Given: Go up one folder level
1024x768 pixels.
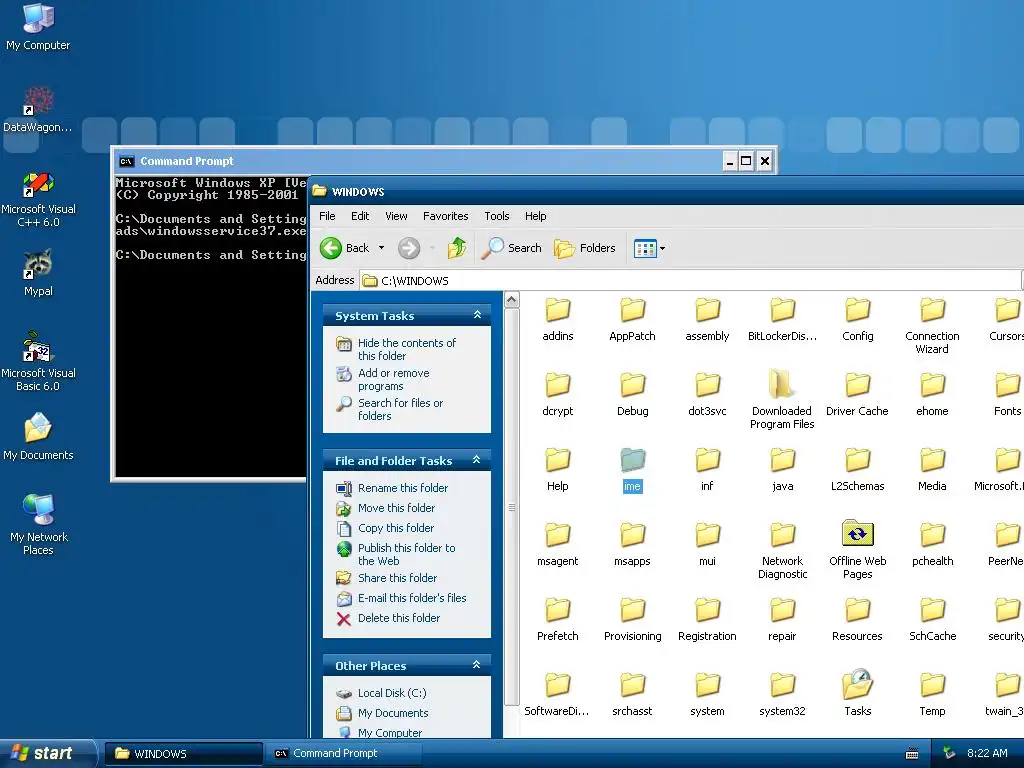Looking at the screenshot, I should (x=457, y=248).
